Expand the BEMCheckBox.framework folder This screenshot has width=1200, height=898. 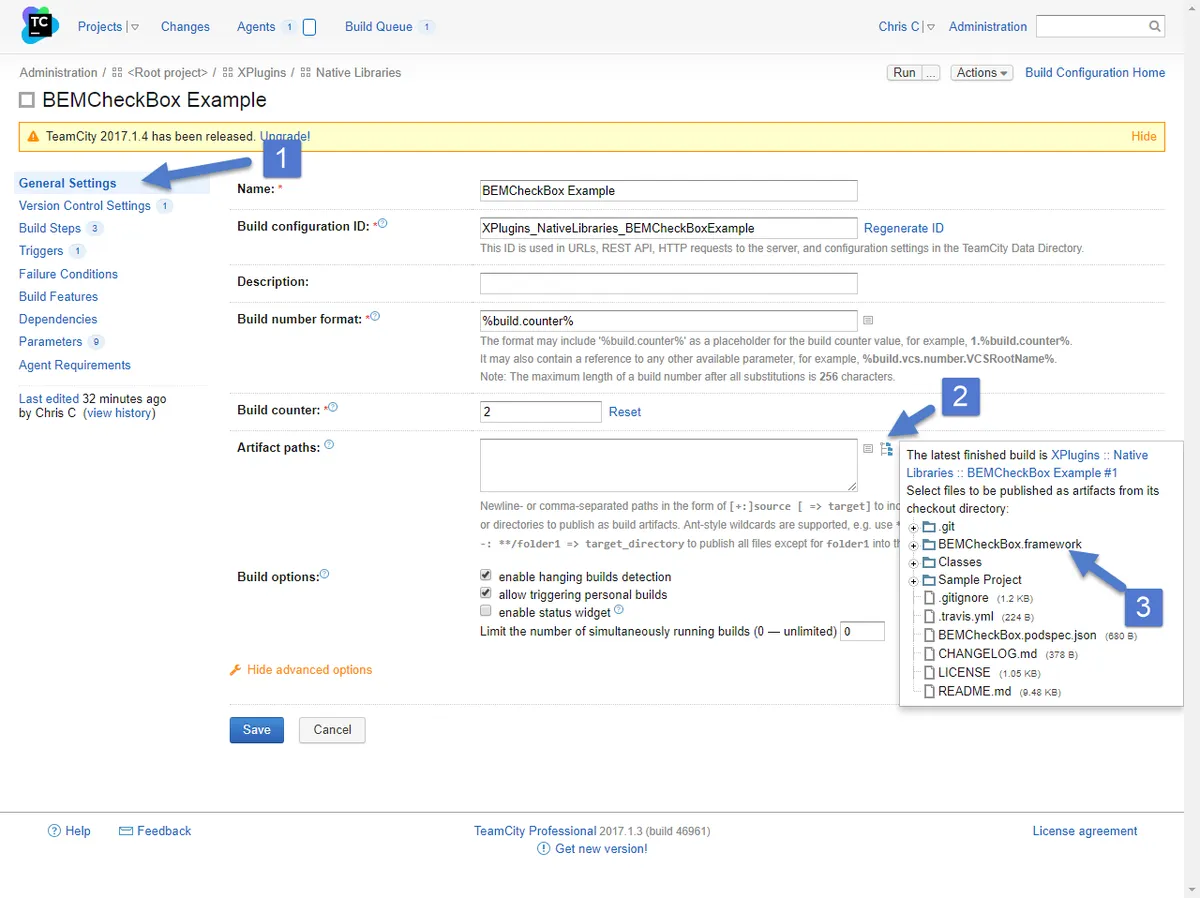913,545
